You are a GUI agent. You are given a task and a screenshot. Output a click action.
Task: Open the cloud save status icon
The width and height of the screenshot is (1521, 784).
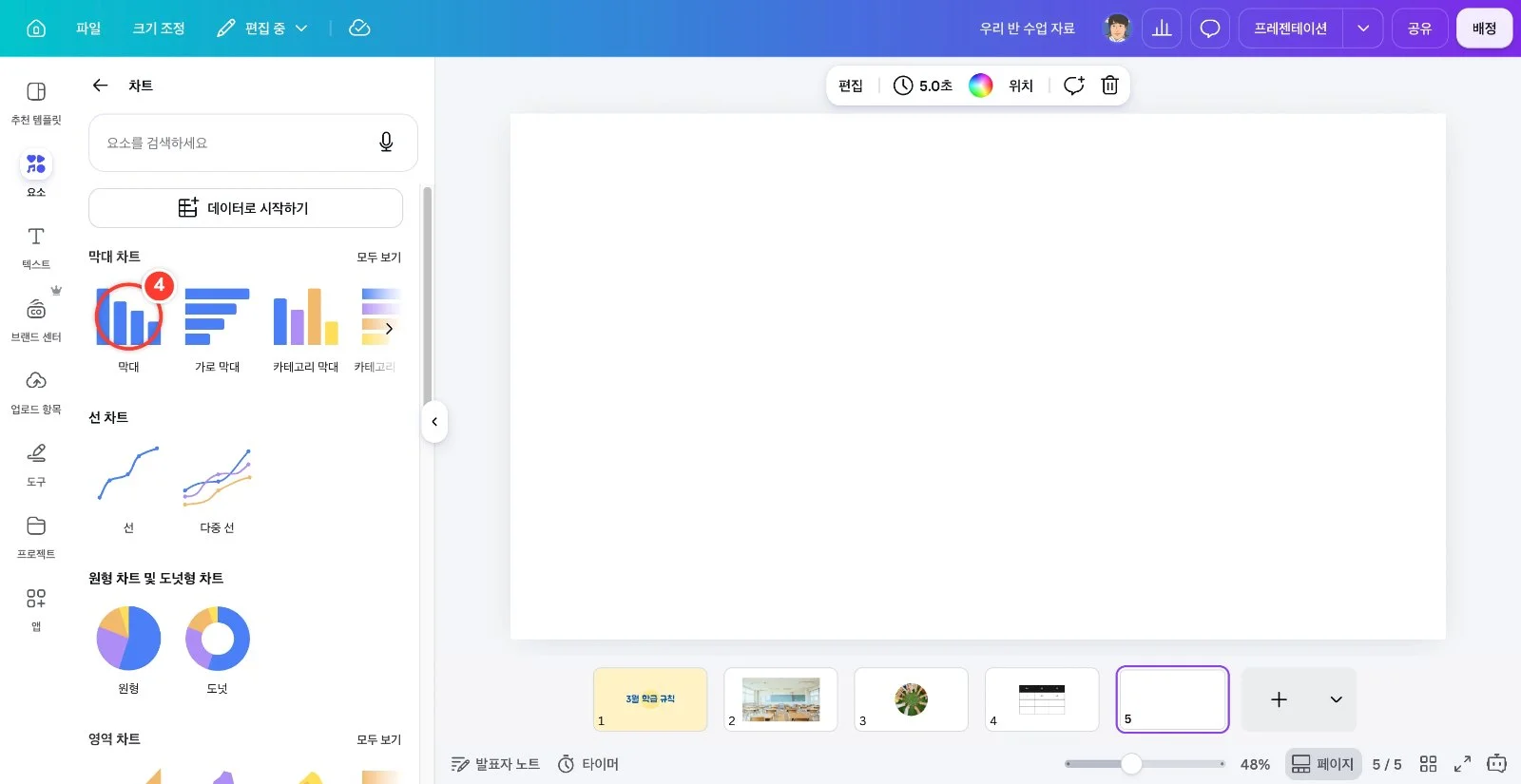359,29
